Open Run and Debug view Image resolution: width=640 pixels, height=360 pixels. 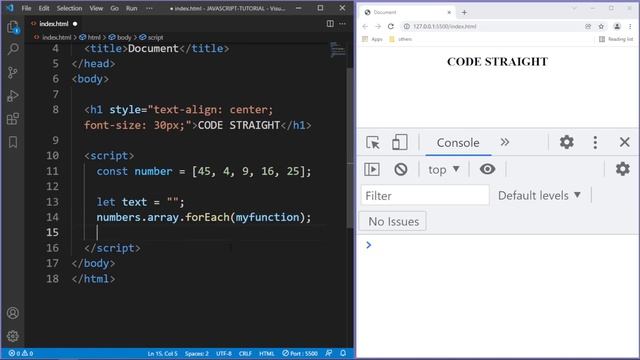pyautogui.click(x=13, y=96)
